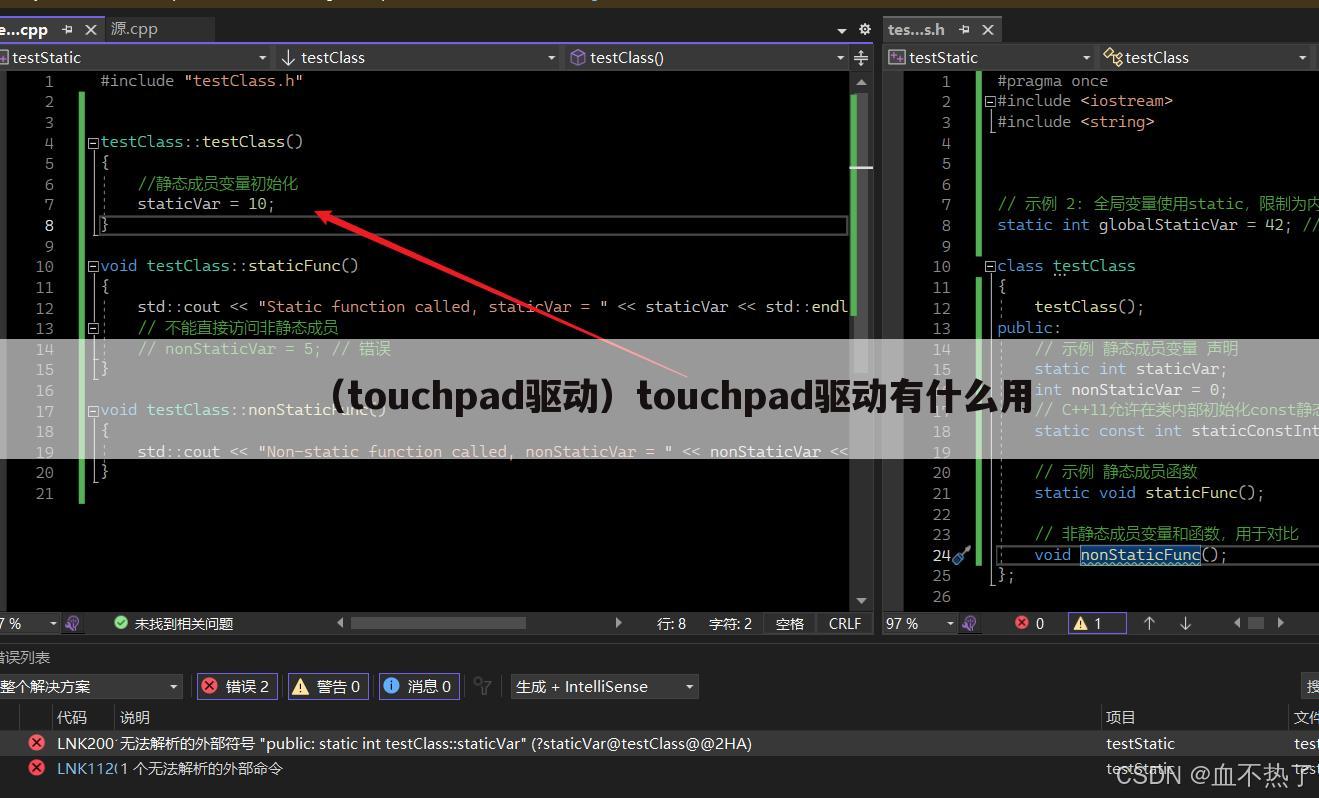Switch to the 源.cpp tab
The image size is (1319, 798).
pyautogui.click(x=134, y=29)
